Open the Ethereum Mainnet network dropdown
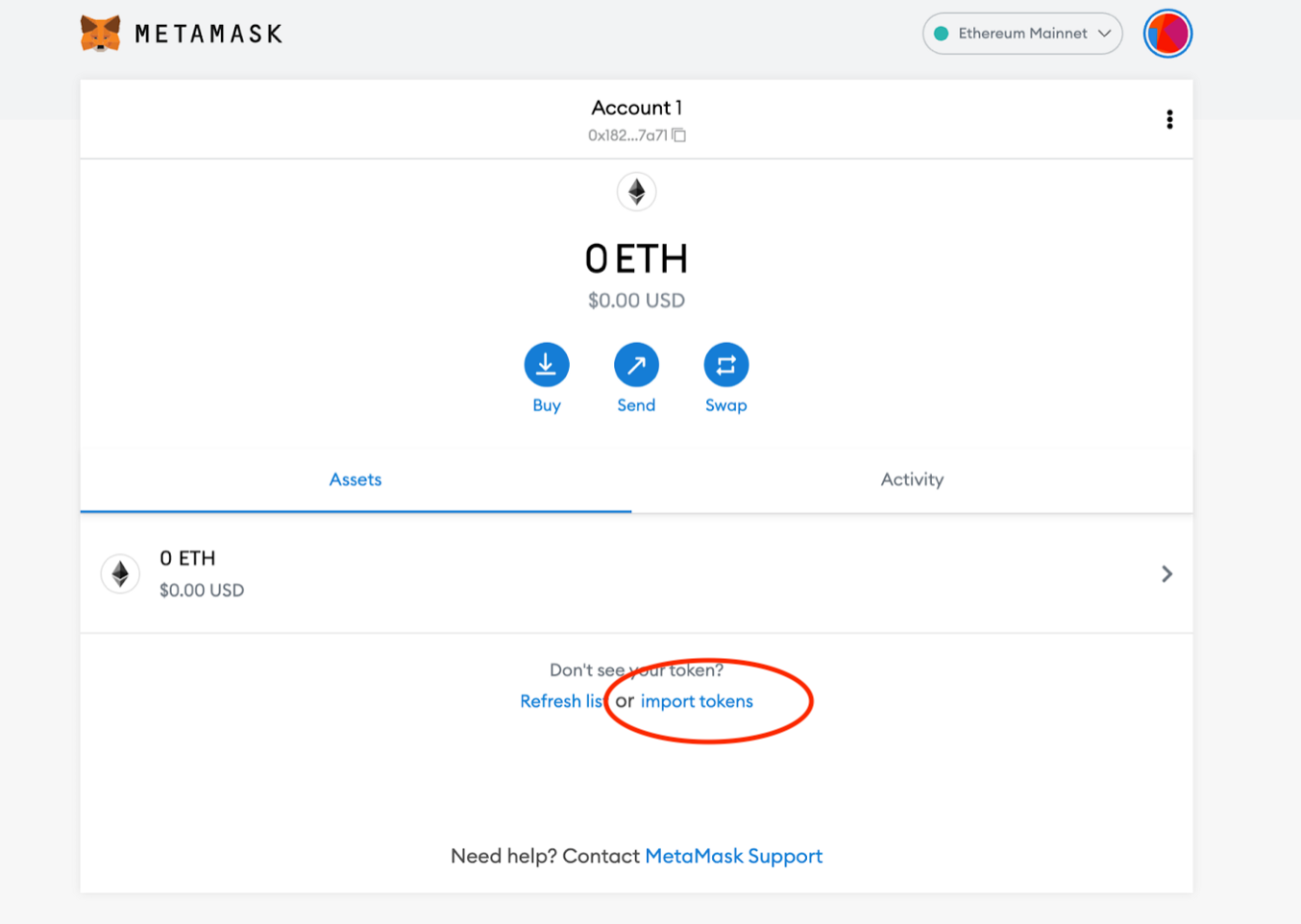Image resolution: width=1301 pixels, height=924 pixels. [1020, 34]
